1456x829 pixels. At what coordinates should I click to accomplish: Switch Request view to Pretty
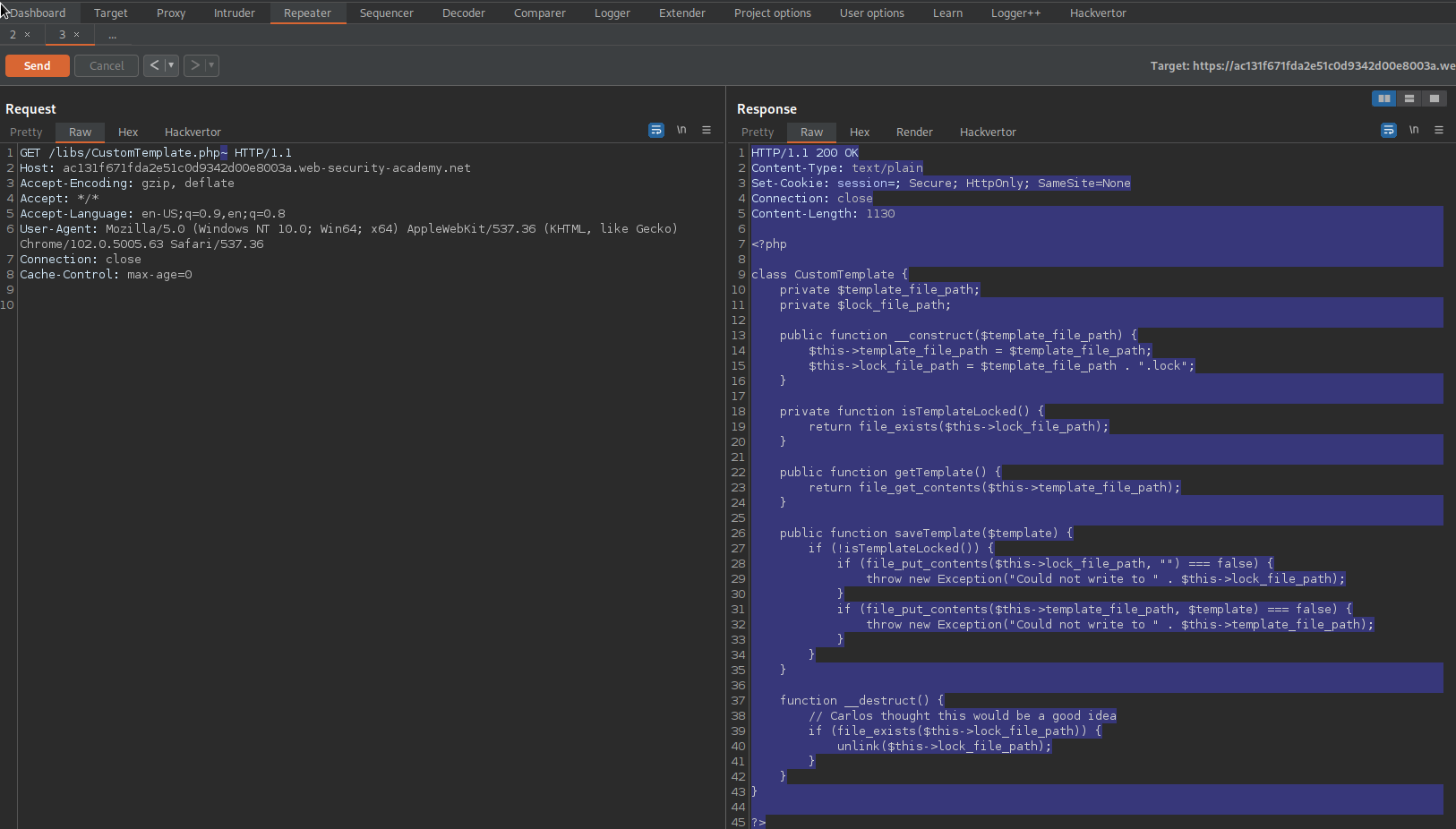pos(26,132)
